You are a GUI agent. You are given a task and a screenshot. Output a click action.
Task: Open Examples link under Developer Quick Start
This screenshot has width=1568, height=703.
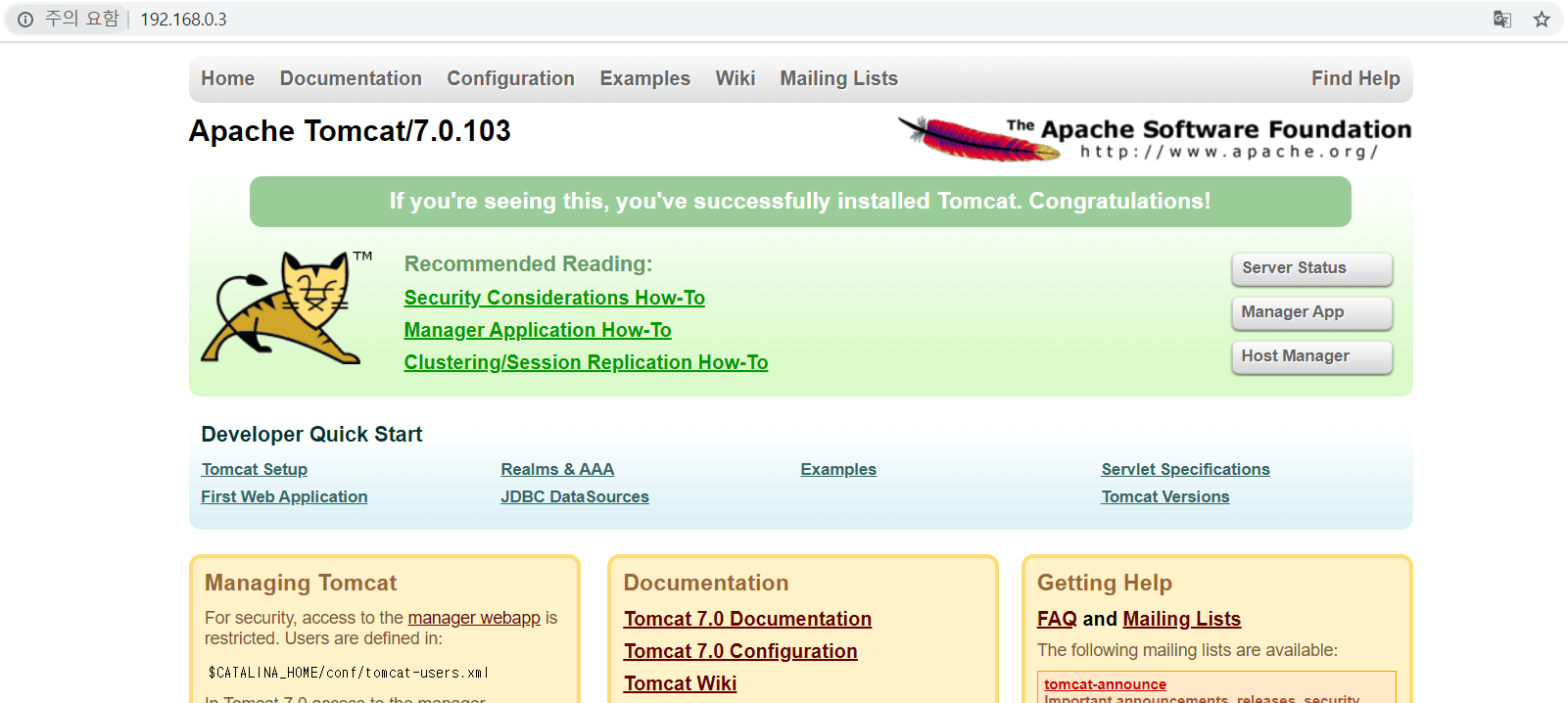tap(838, 470)
